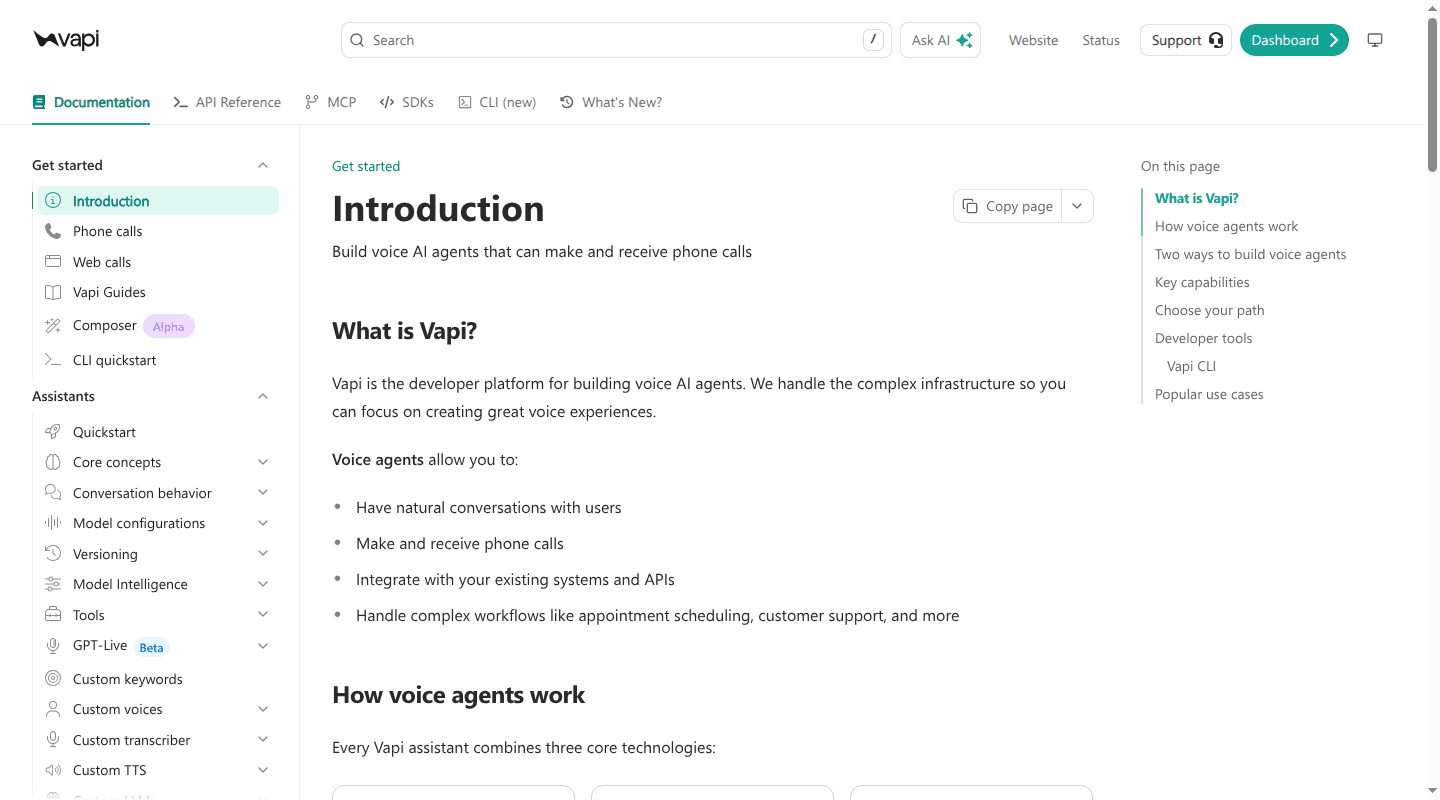Open the What's New? tab
1440x800 pixels.
(x=611, y=102)
